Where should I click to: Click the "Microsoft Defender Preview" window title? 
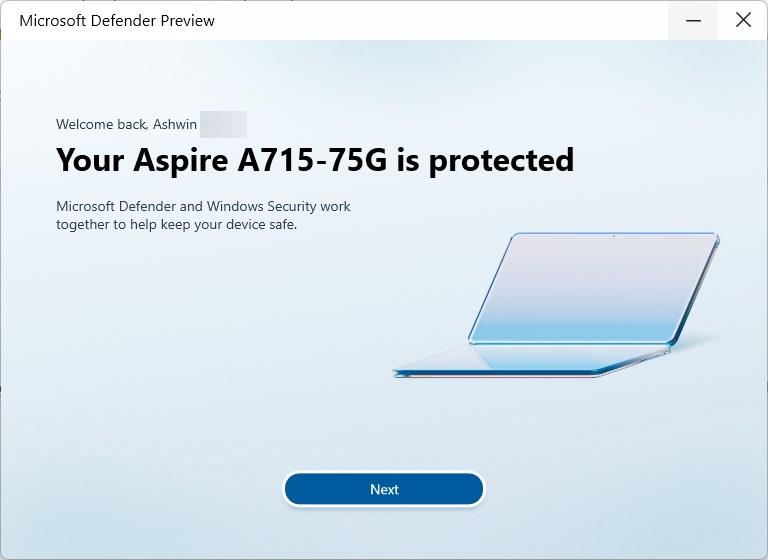tap(117, 21)
